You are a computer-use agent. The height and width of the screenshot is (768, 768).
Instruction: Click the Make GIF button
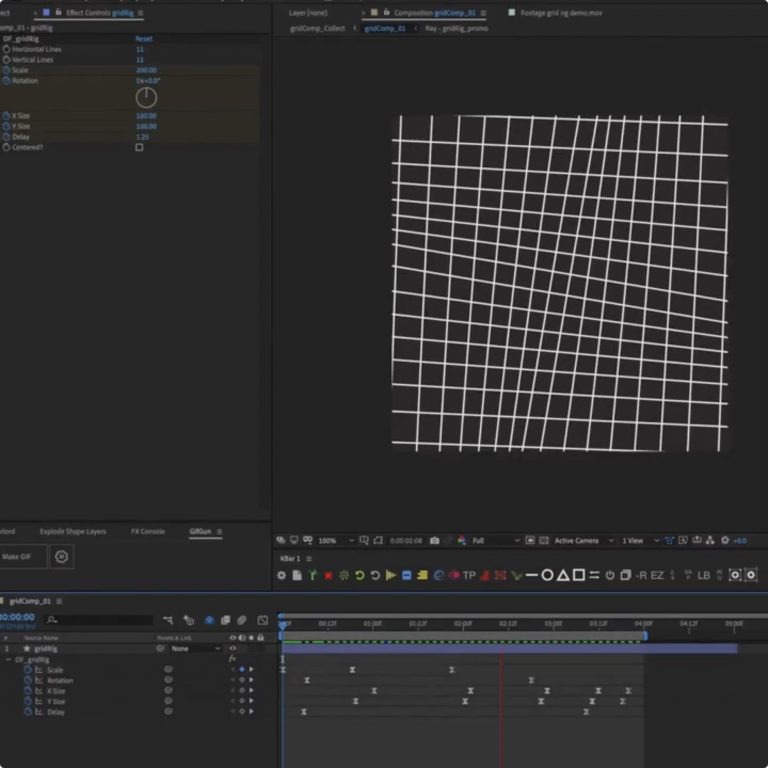pyautogui.click(x=19, y=557)
